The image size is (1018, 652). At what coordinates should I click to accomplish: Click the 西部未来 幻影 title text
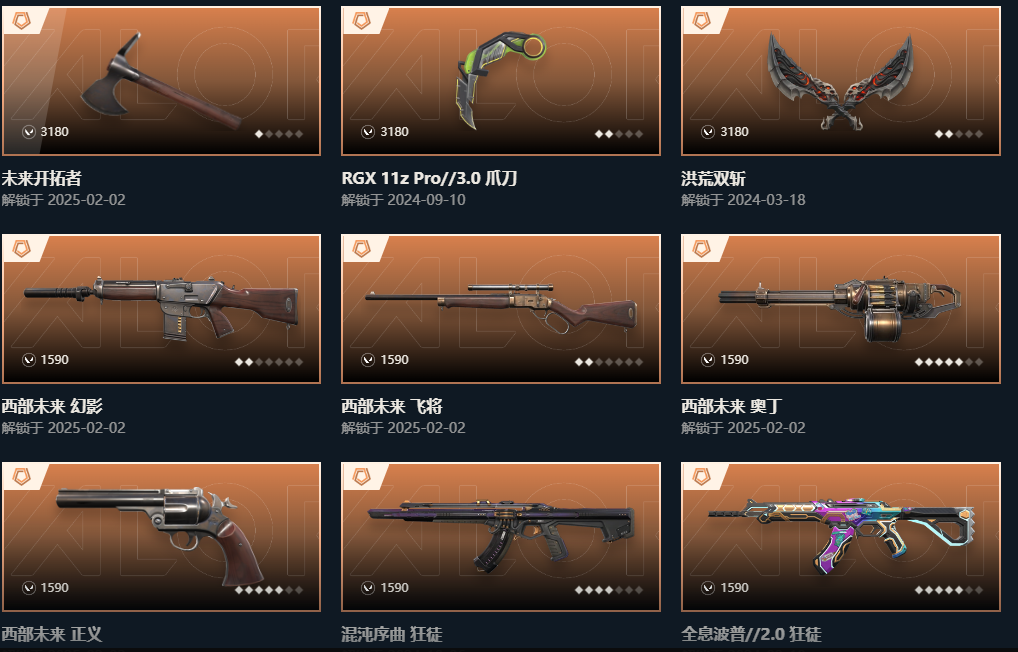[52, 407]
